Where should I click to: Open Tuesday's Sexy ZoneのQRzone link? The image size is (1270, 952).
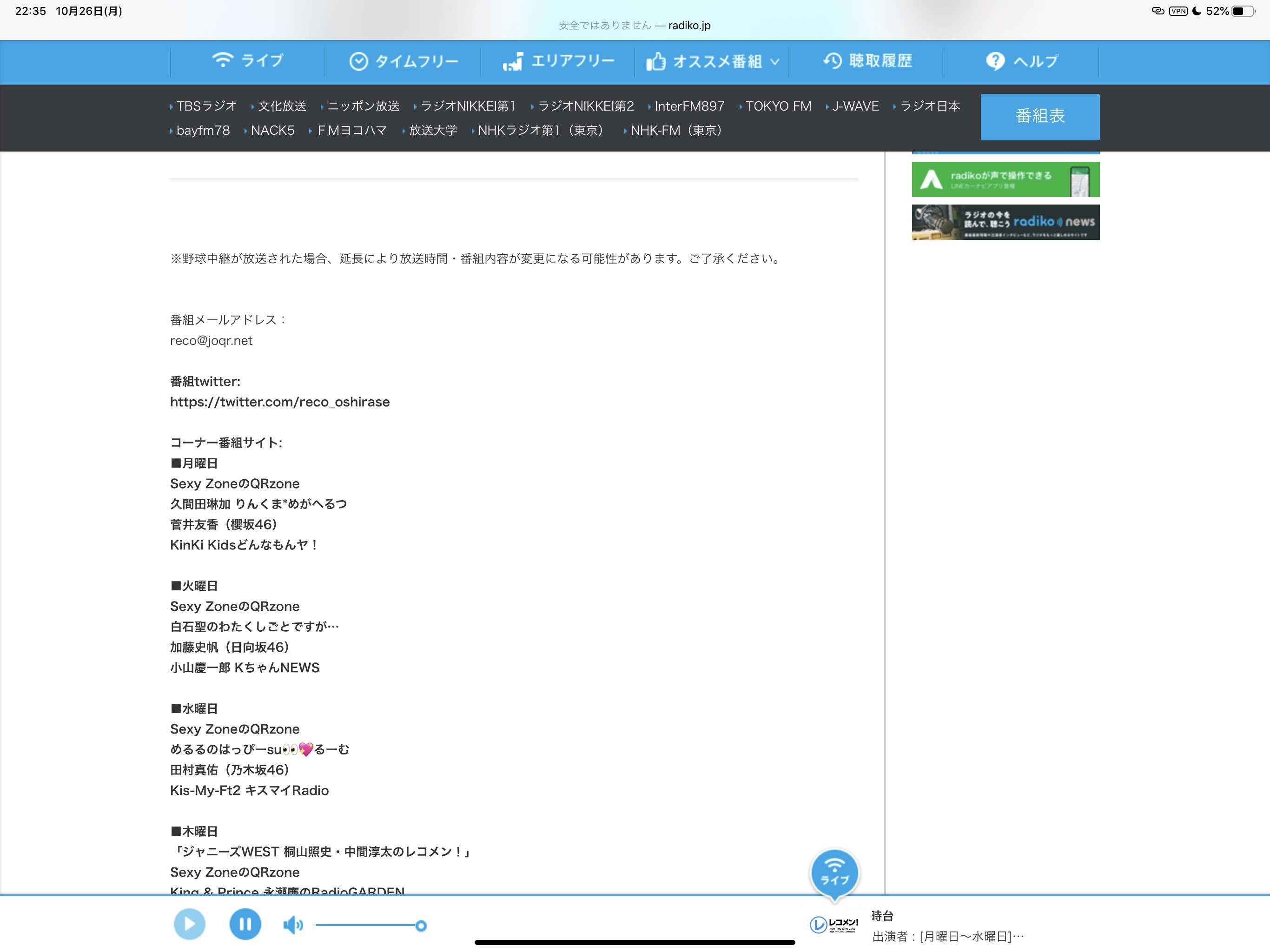point(235,606)
